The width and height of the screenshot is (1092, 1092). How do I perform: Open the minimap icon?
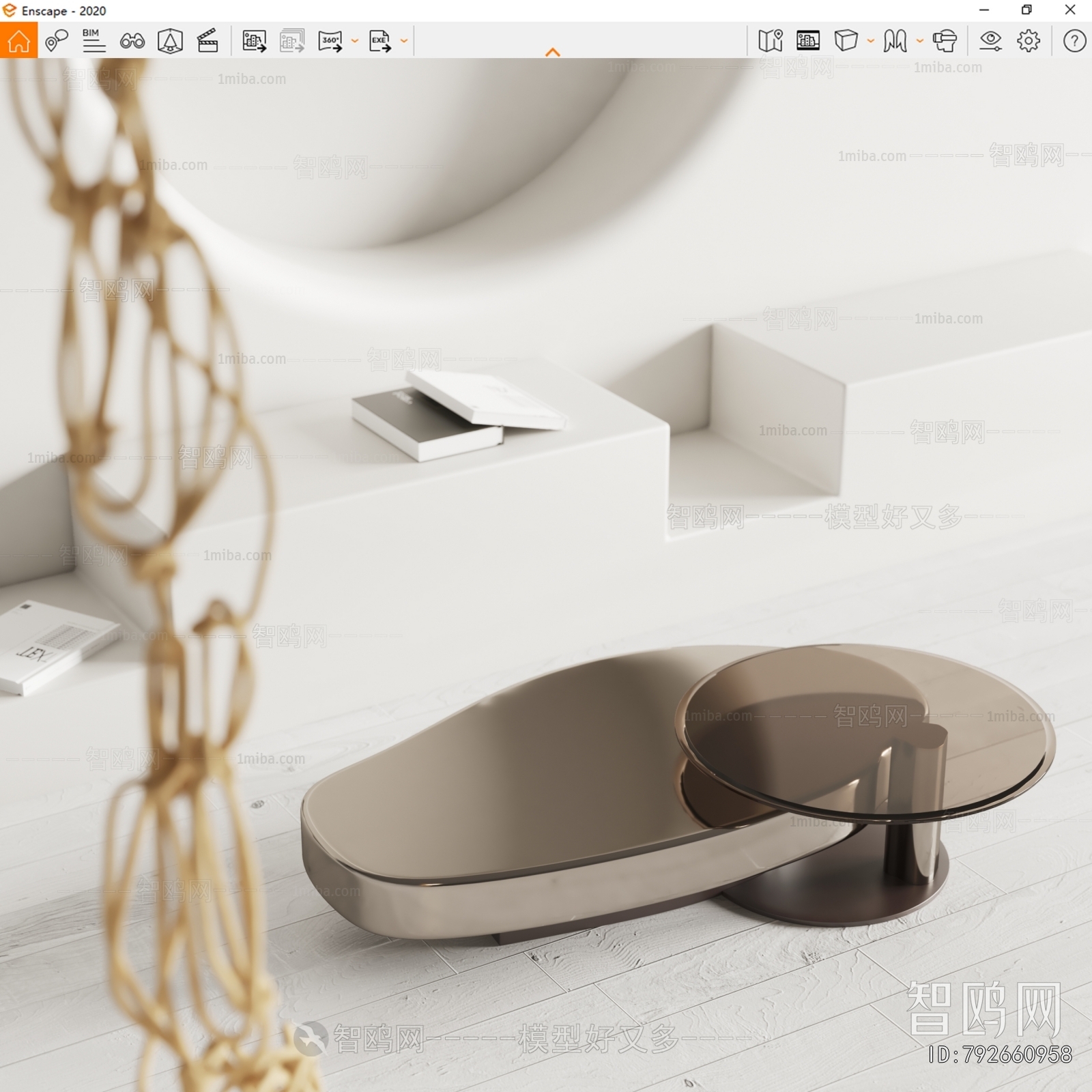pyautogui.click(x=770, y=41)
